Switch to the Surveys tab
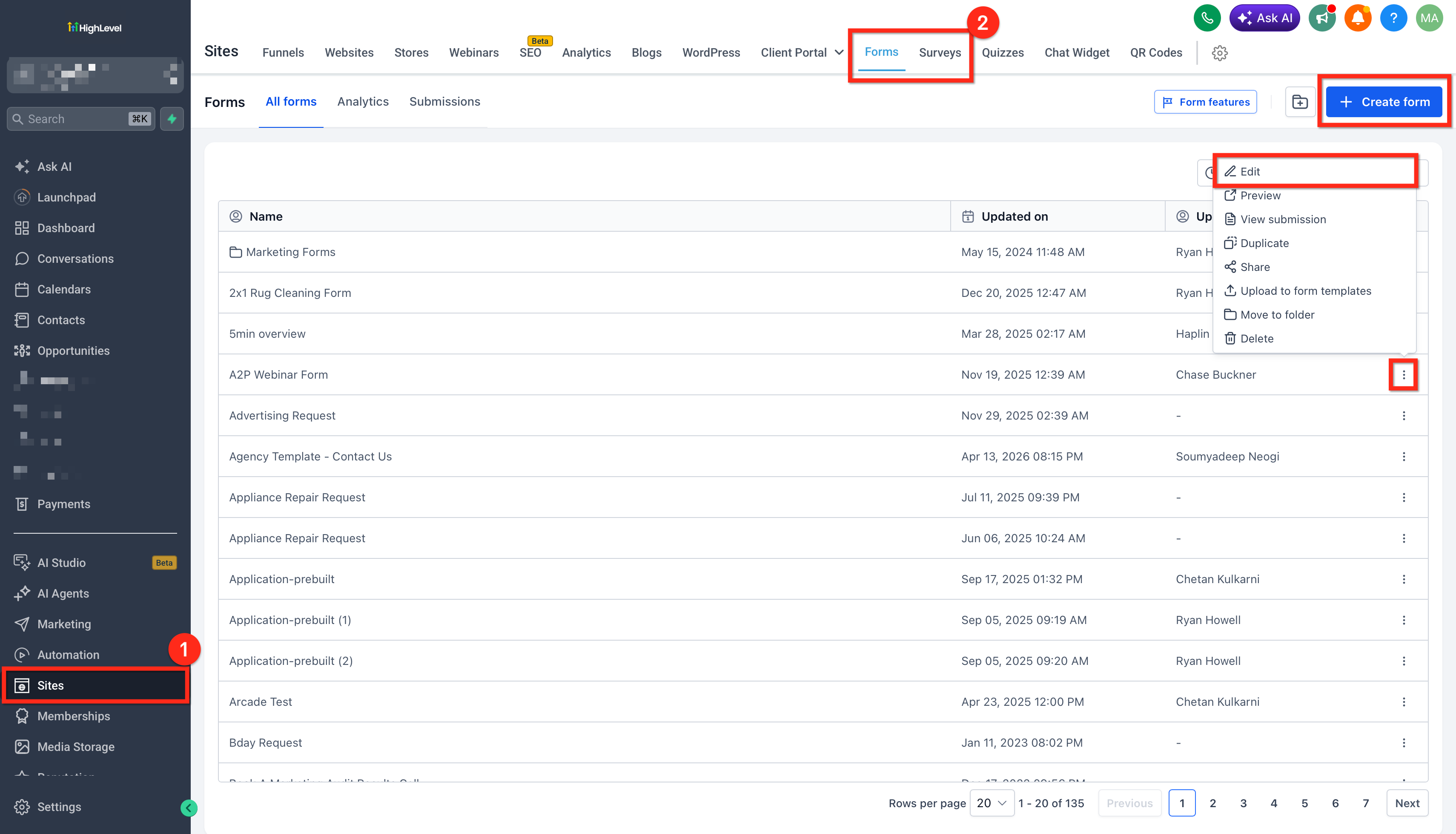Viewport: 1456px width, 834px height. coord(940,53)
